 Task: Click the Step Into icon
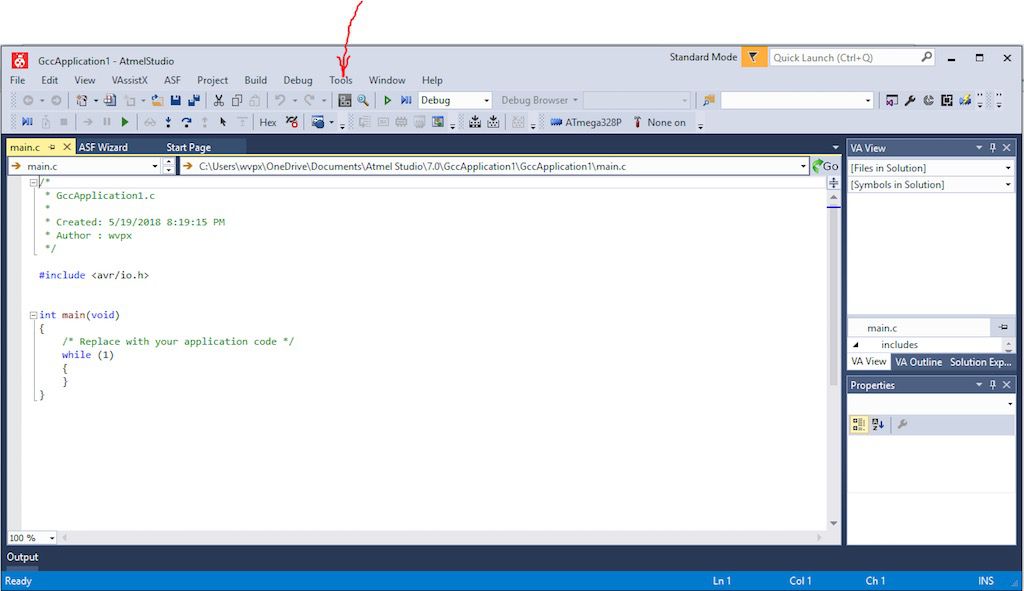(x=168, y=122)
